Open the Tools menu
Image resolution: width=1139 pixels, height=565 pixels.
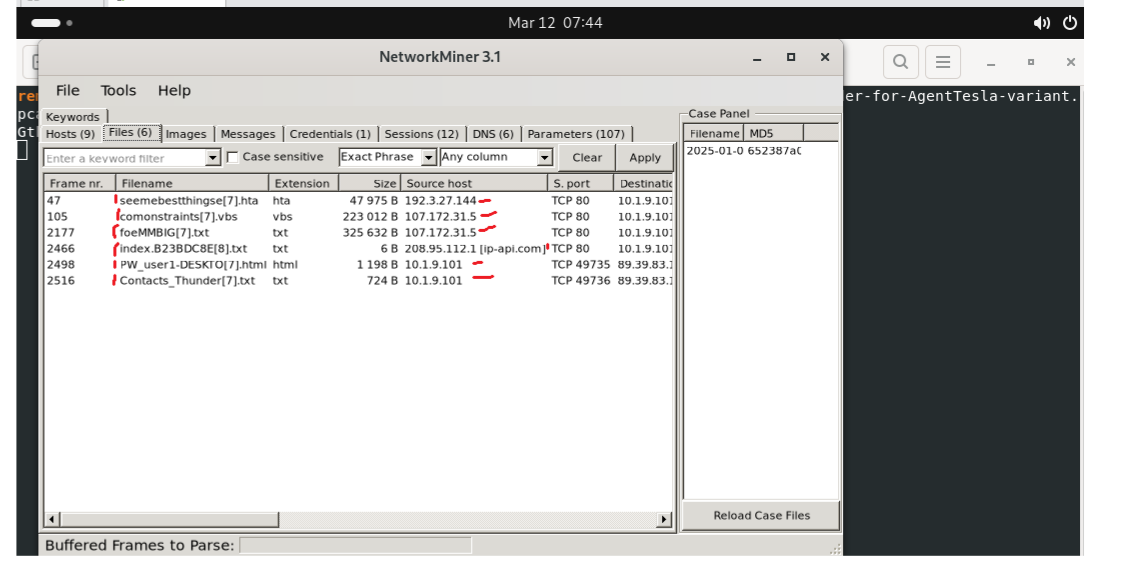(118, 91)
